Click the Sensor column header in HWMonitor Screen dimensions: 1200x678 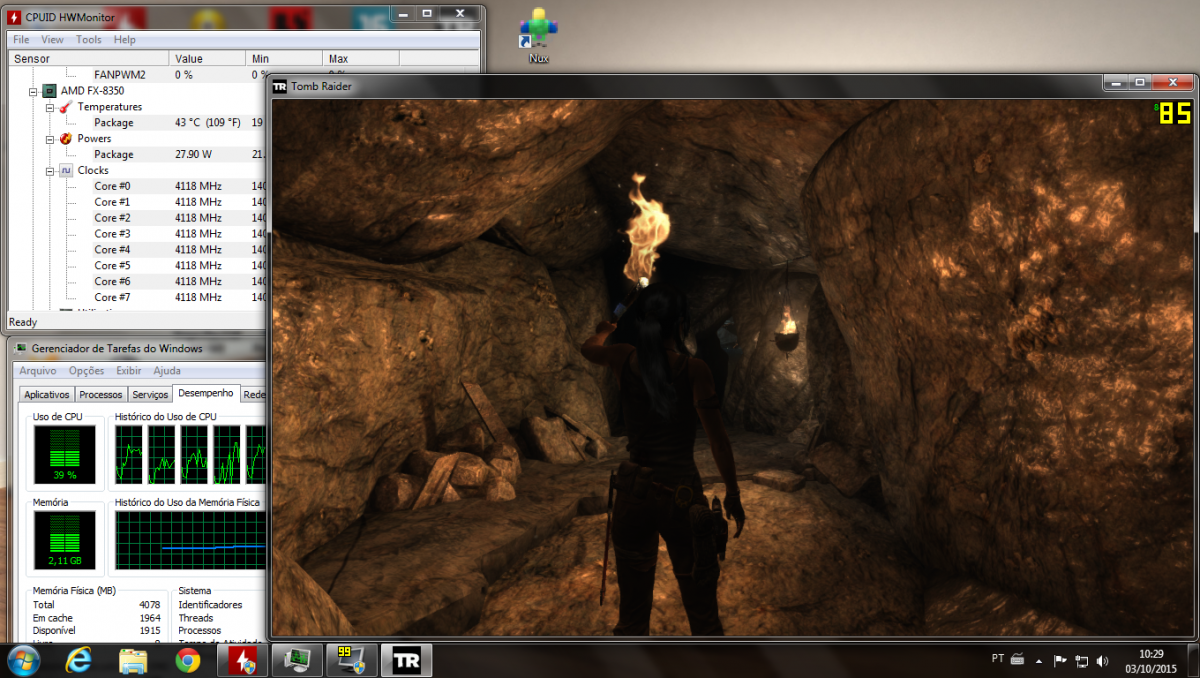[89, 59]
